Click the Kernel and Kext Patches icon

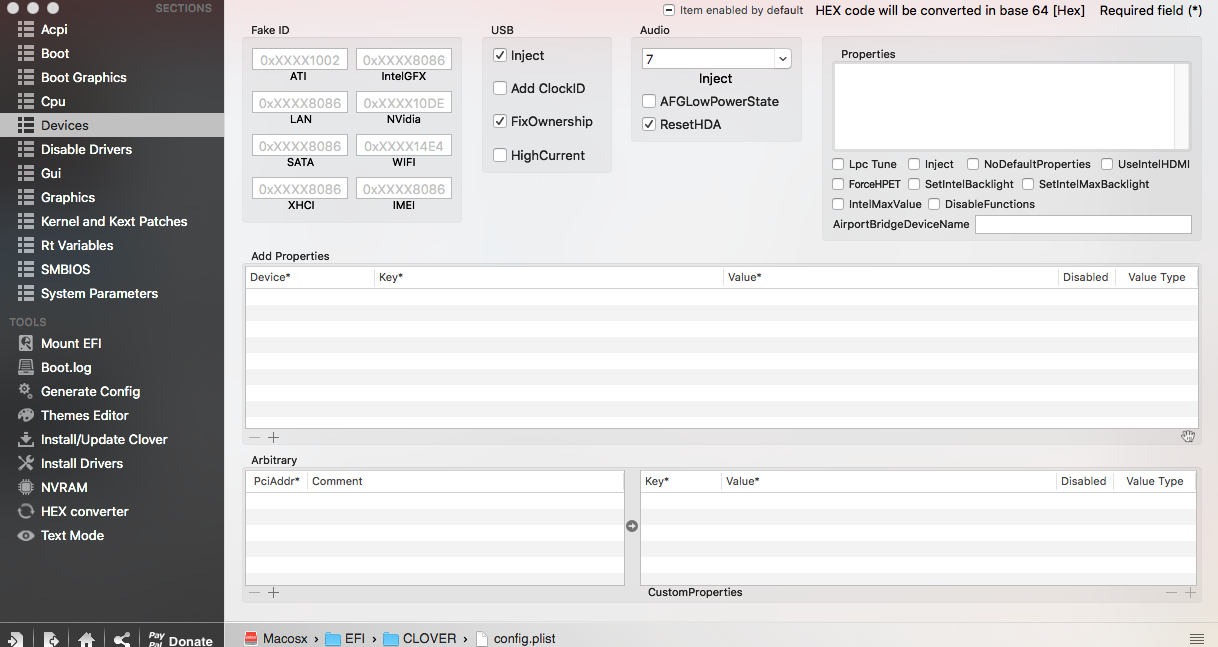(26, 222)
